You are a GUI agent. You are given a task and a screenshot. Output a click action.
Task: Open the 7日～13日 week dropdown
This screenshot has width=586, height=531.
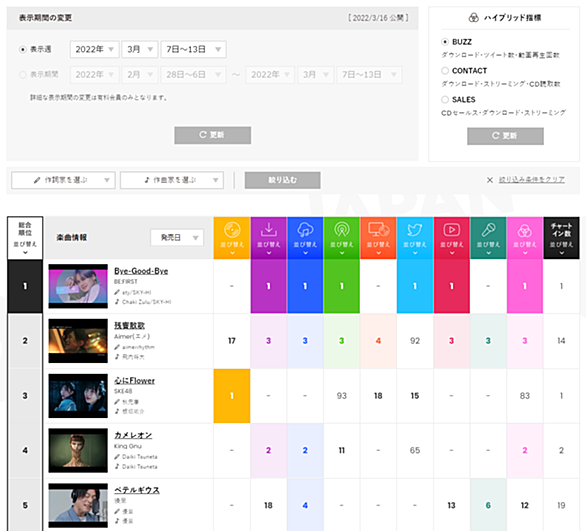coord(194,49)
